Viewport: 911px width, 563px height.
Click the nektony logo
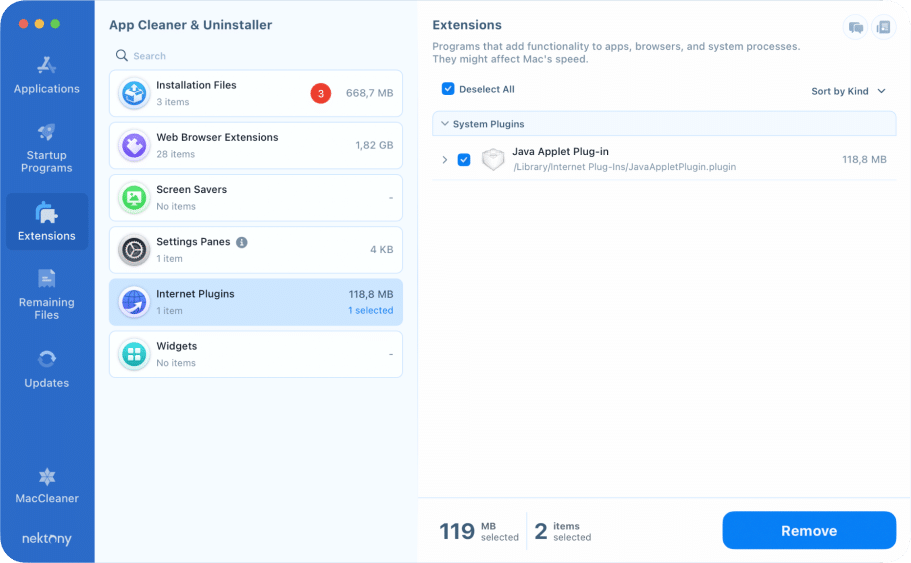click(46, 539)
